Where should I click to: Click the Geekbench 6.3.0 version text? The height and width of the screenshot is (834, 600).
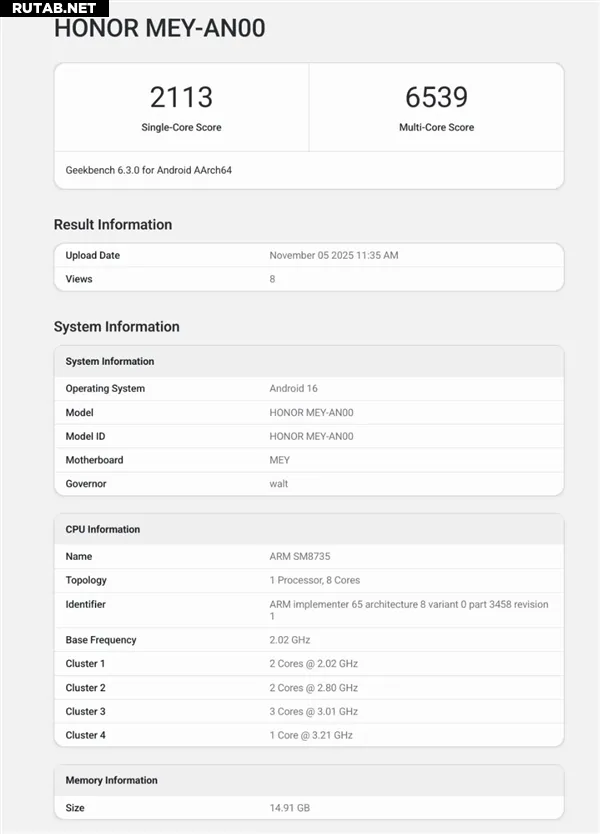coord(149,170)
